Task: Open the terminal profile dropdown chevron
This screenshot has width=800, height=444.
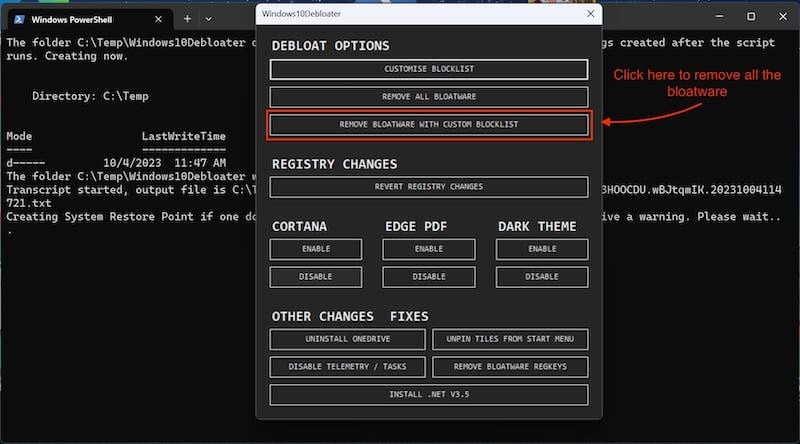Action: pos(208,19)
